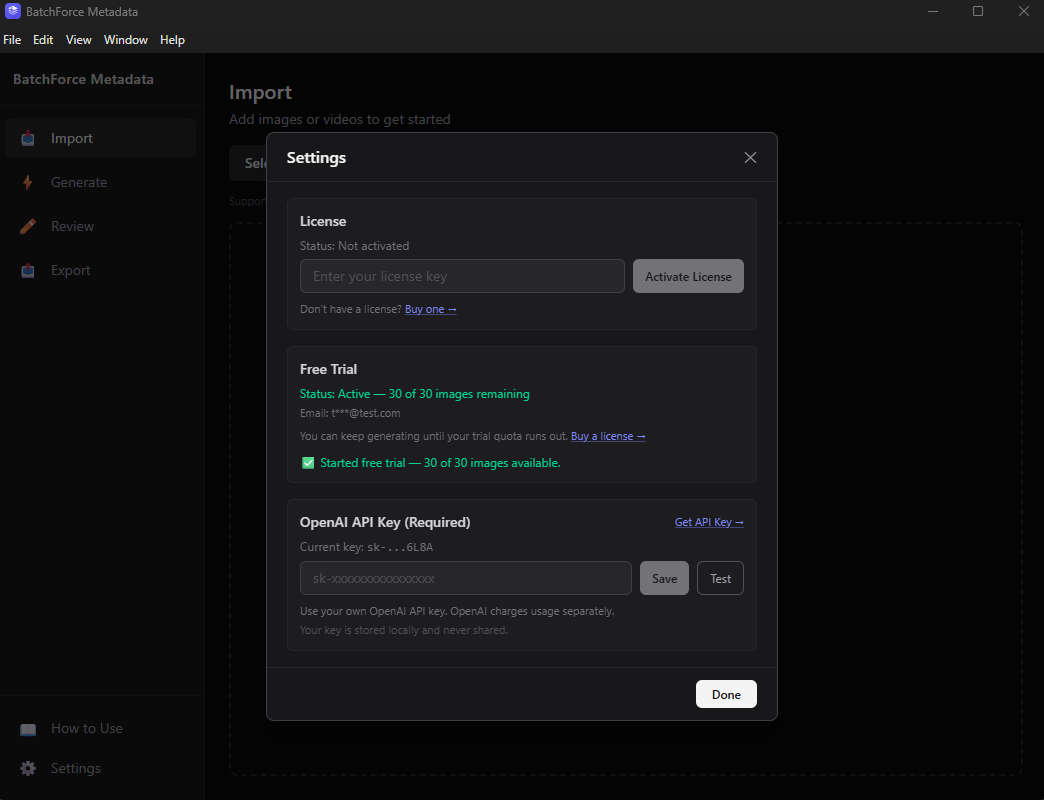Open the File menu
Image resolution: width=1044 pixels, height=800 pixels.
tap(12, 40)
